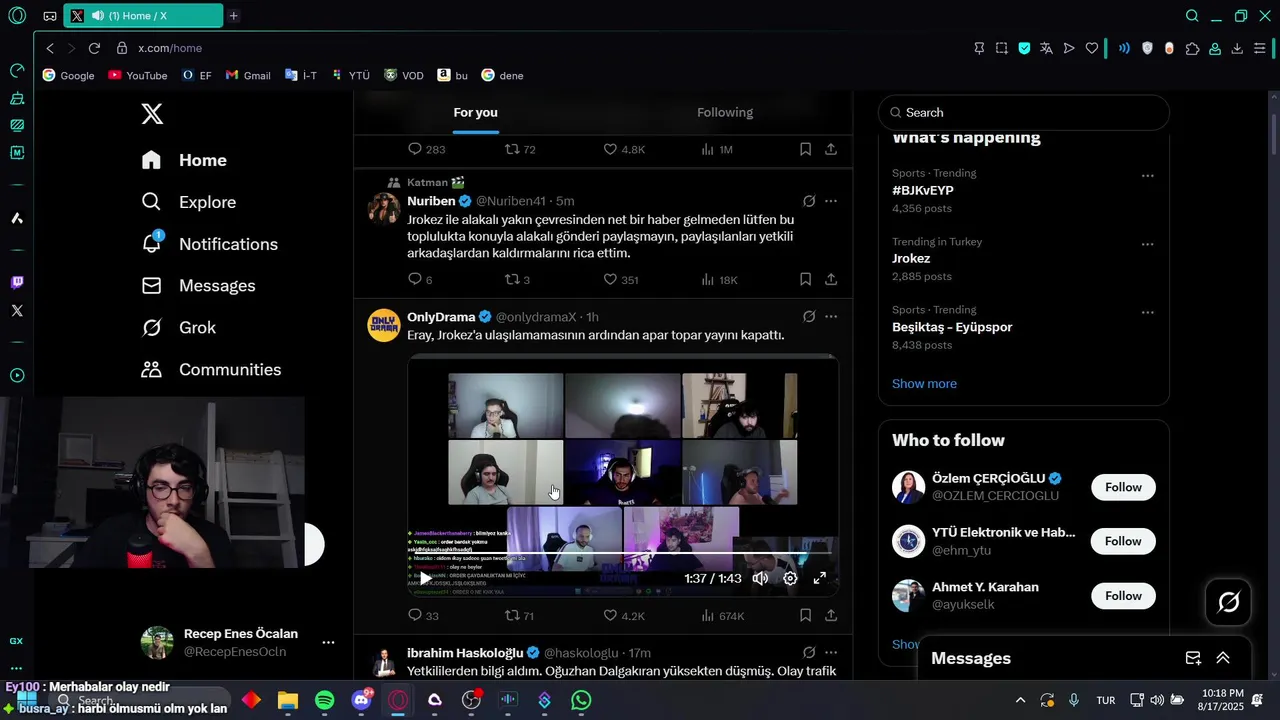Open more options for Beşiktaş - Eyüpspor trend
Image resolution: width=1280 pixels, height=720 pixels.
[1147, 312]
